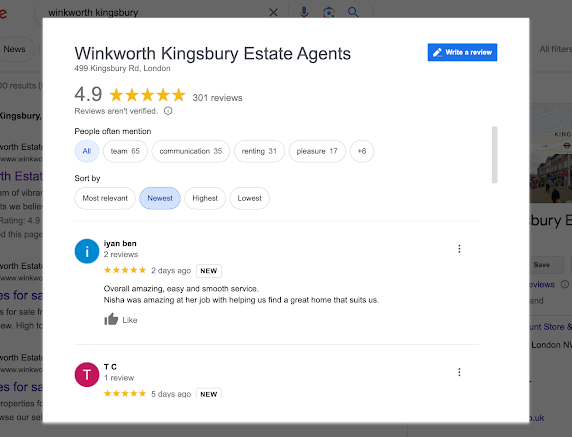Click the thumbs-up Like icon
The height and width of the screenshot is (437, 572).
[x=111, y=320]
